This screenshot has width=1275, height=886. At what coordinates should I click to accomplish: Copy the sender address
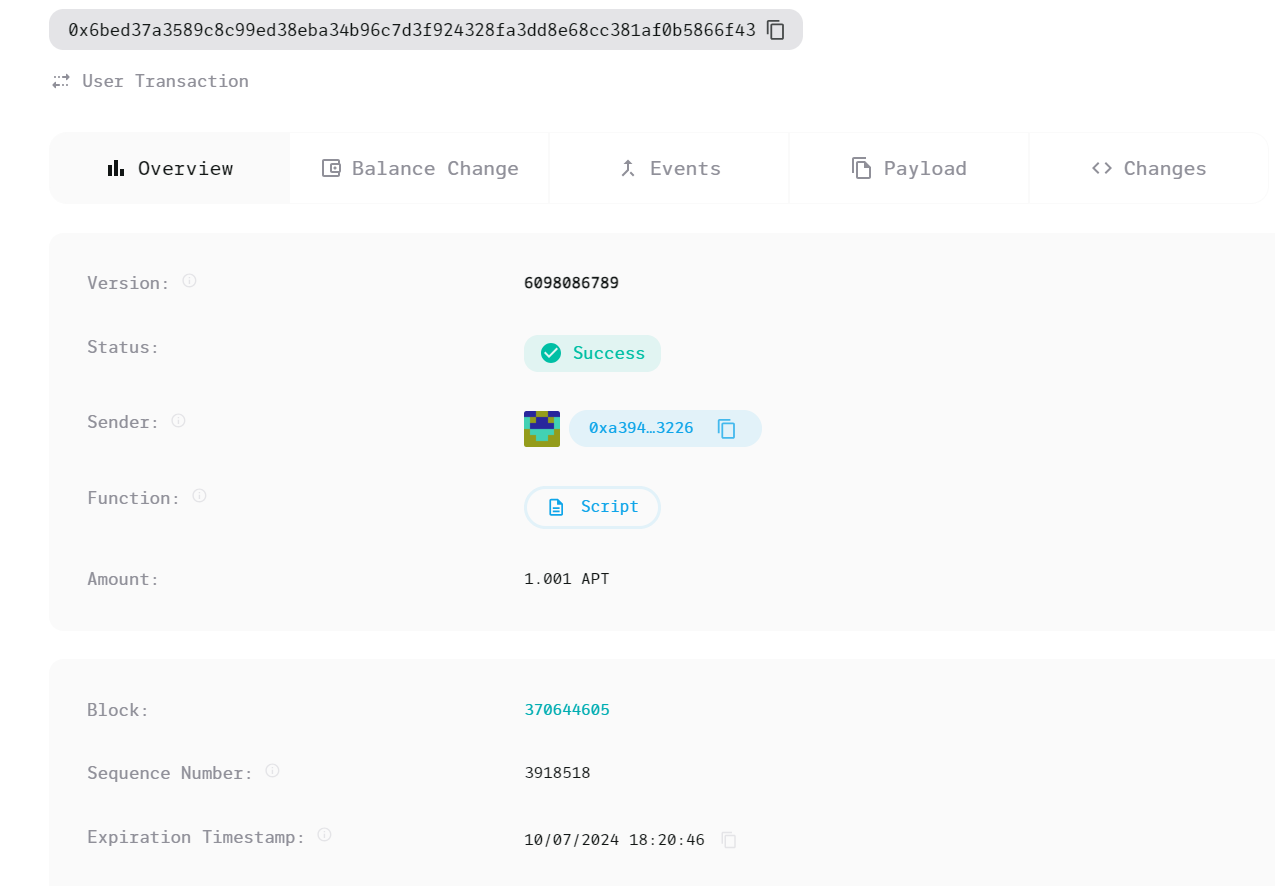(727, 429)
